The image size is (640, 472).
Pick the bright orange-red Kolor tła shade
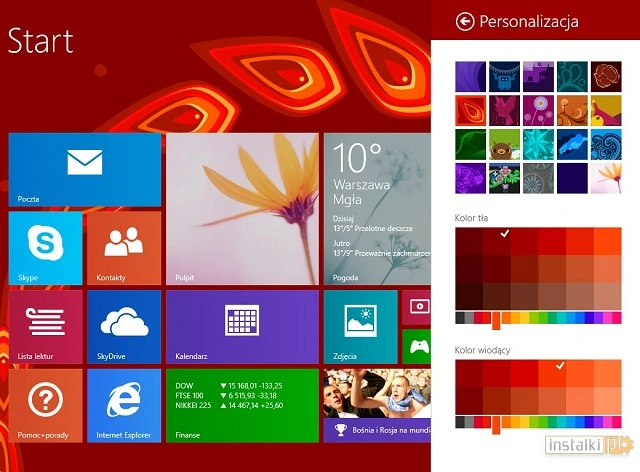pos(608,241)
